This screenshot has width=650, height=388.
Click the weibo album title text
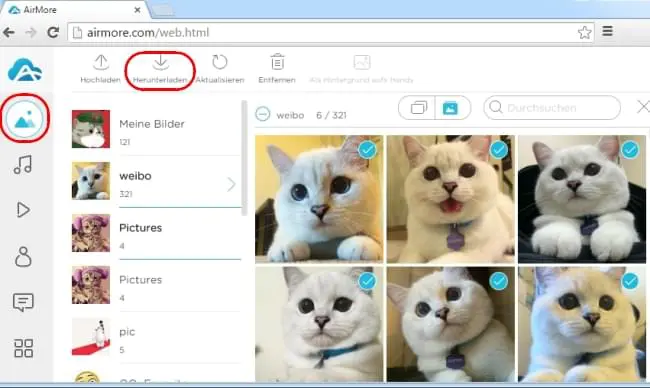coord(290,115)
